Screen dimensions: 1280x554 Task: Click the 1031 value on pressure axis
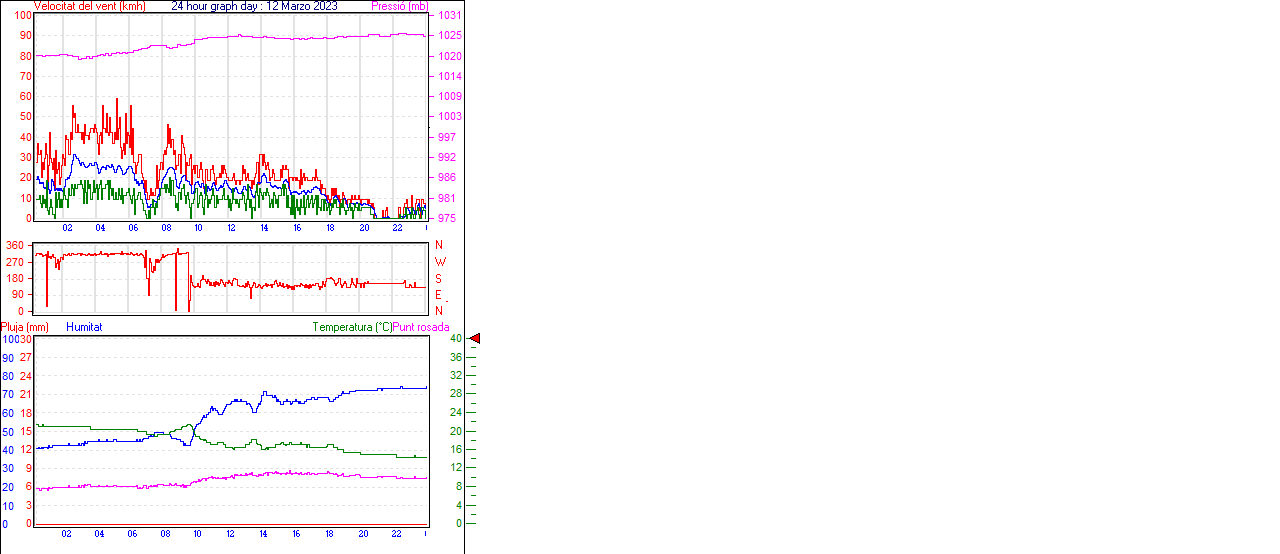[449, 16]
